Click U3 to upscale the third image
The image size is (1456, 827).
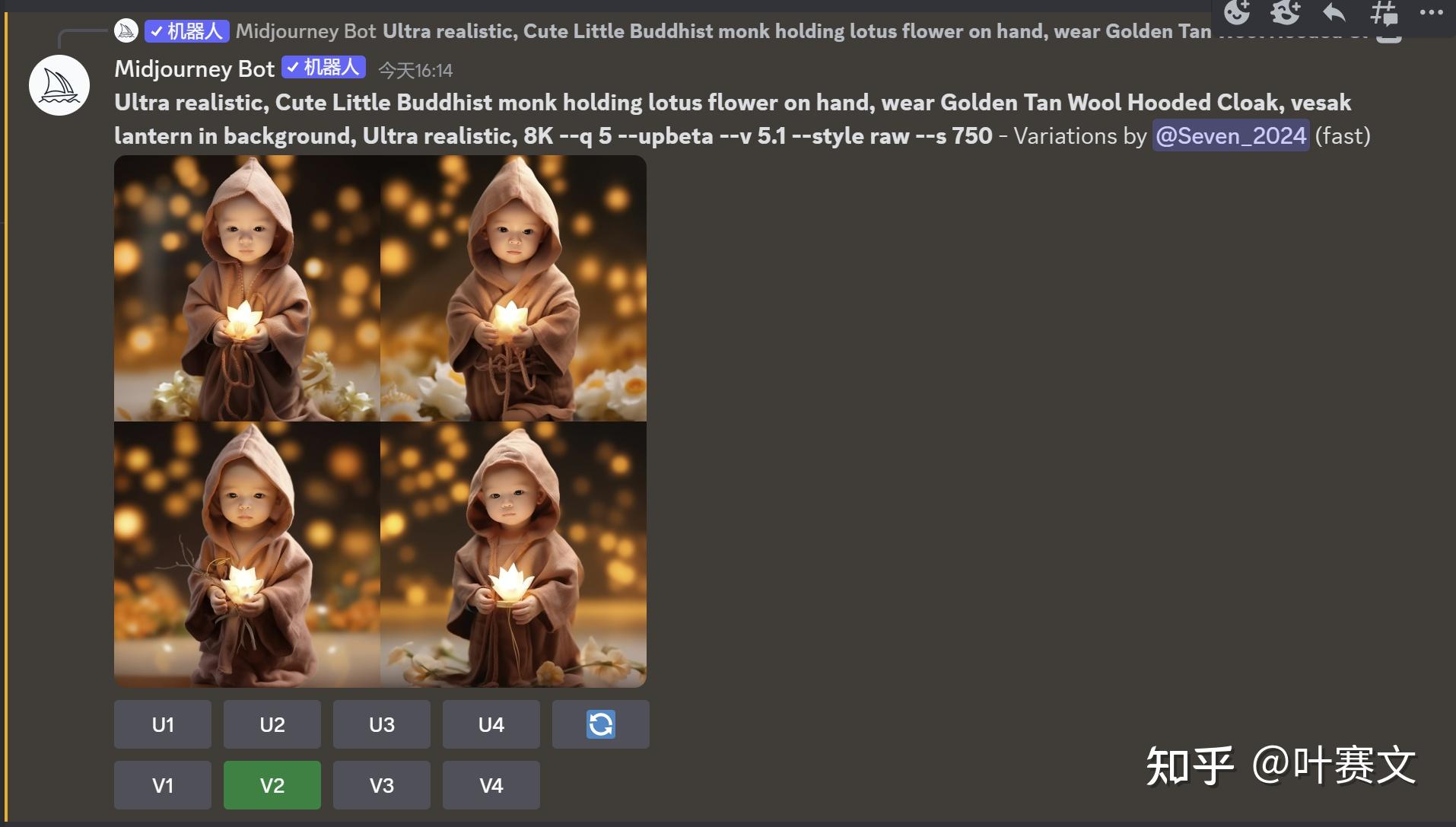(x=382, y=724)
